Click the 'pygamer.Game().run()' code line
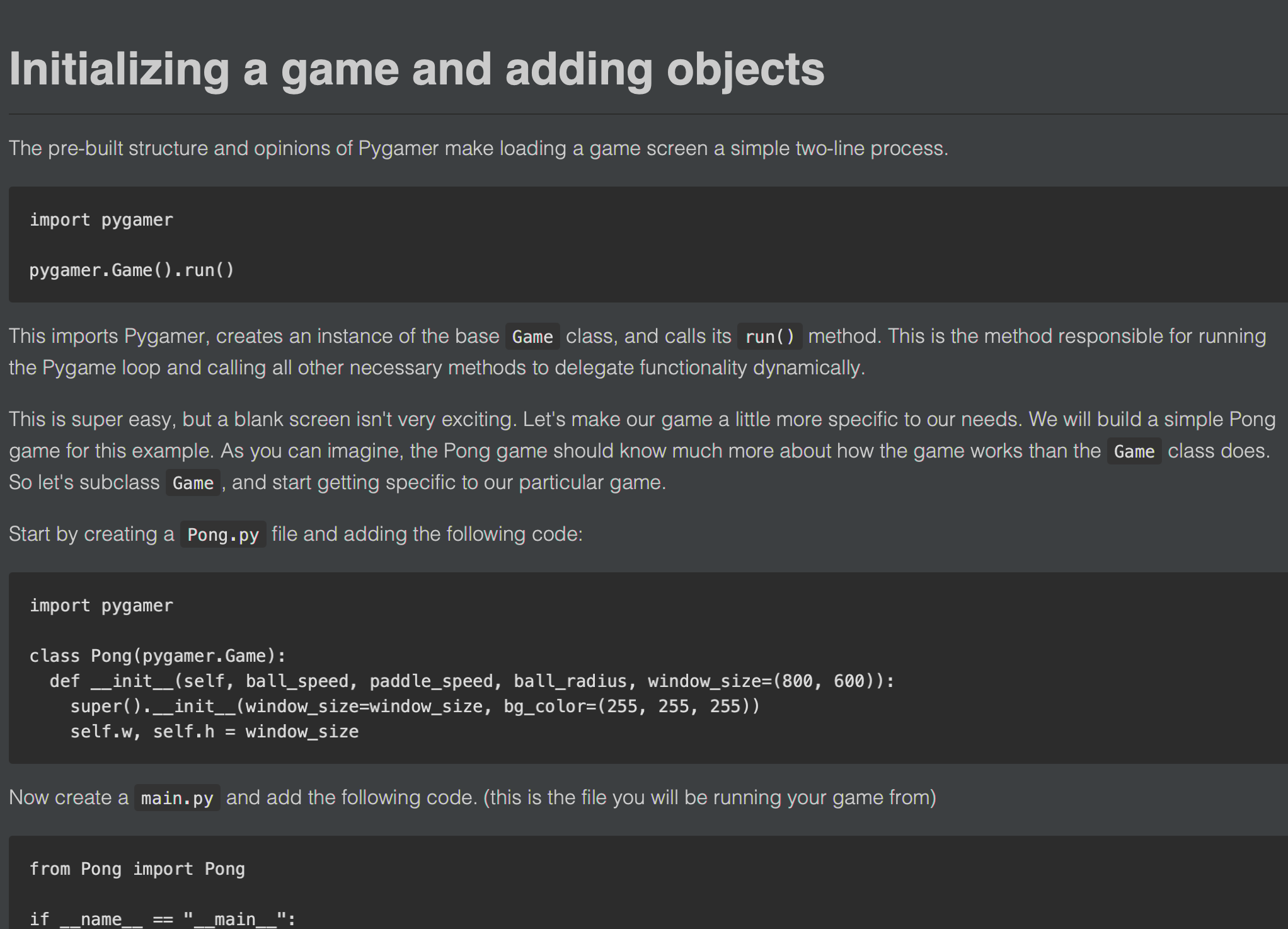The image size is (1288, 929). click(131, 270)
